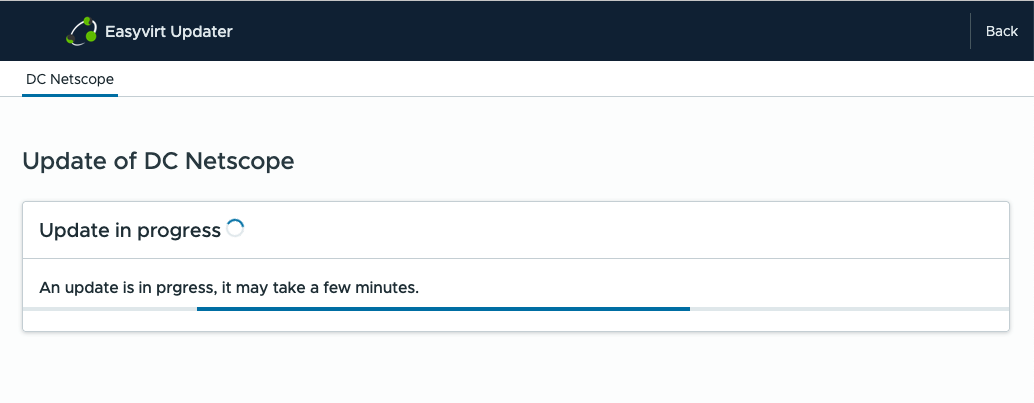Click empty card header space right of spinner
This screenshot has width=1034, height=403.
[x=620, y=230]
